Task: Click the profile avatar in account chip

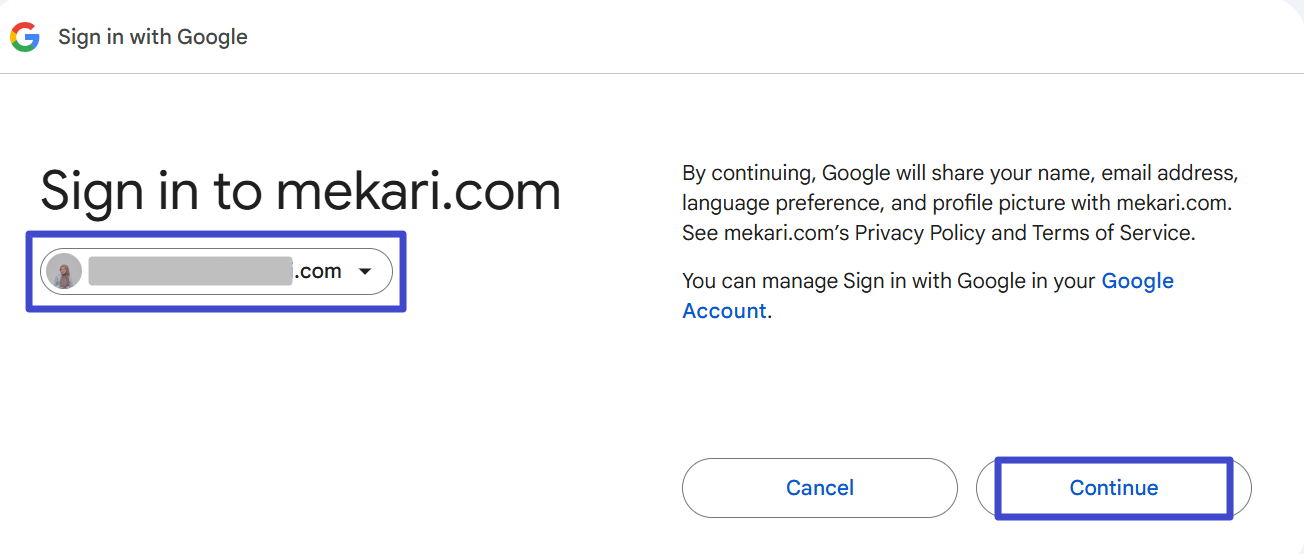Action: [64, 271]
